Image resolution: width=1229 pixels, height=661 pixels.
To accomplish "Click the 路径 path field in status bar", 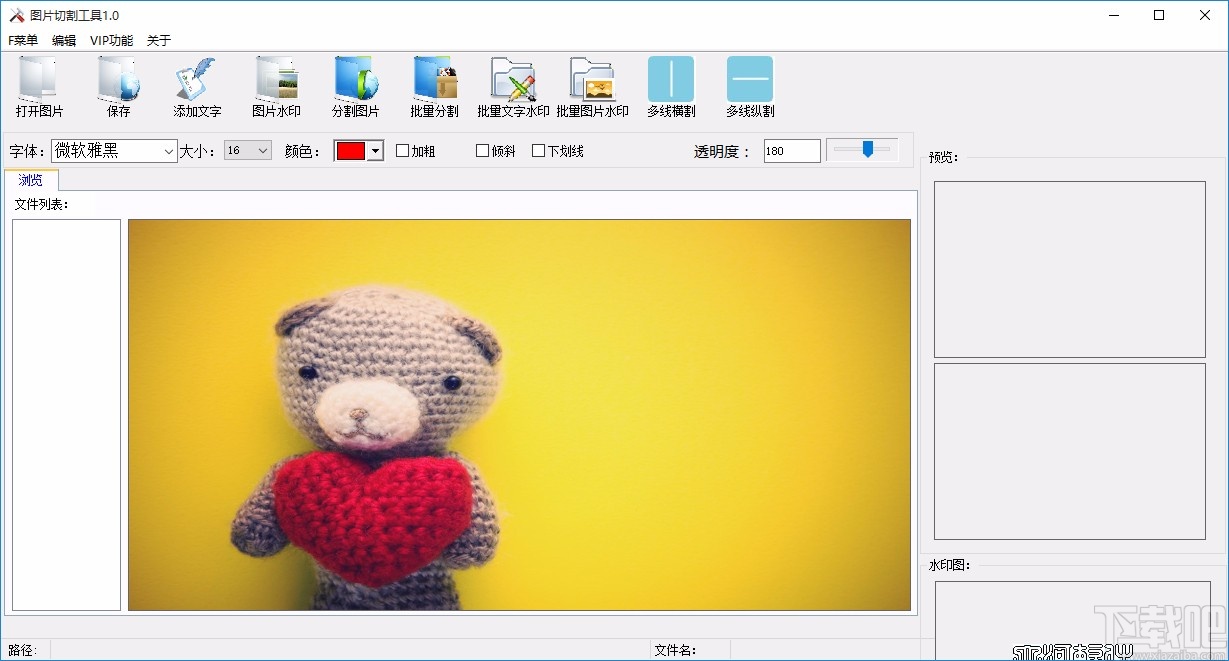I will pos(348,650).
